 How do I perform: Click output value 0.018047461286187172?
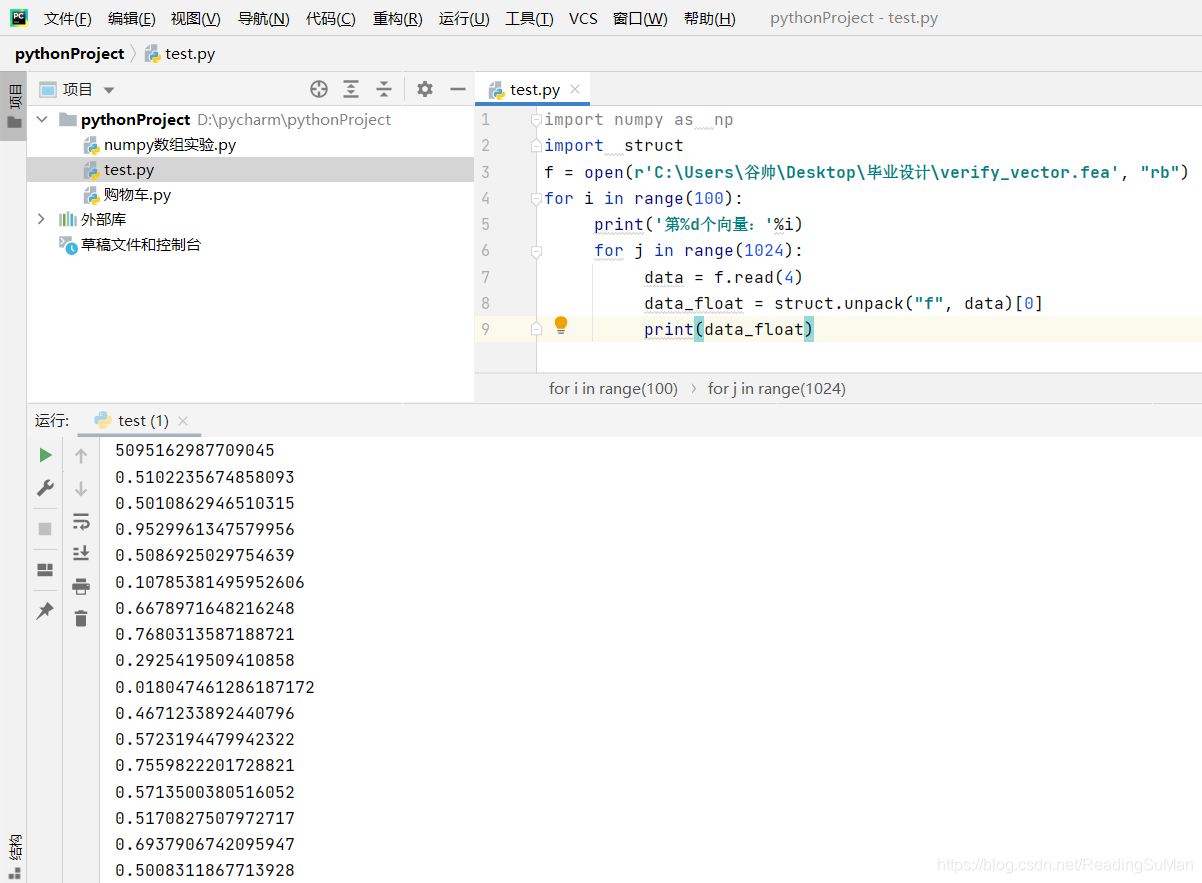[x=215, y=687]
